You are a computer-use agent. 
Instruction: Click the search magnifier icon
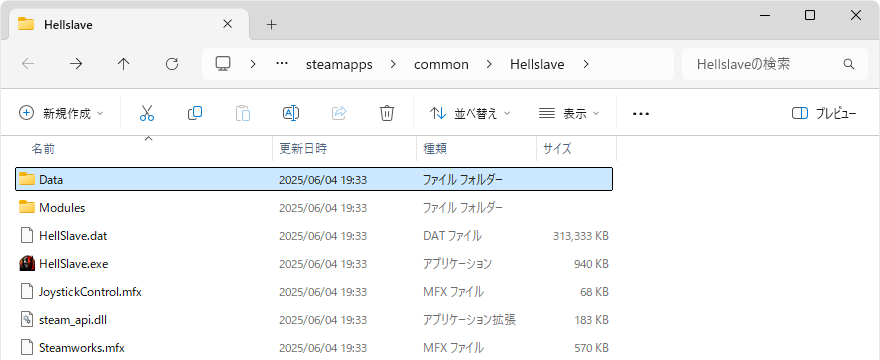pyautogui.click(x=849, y=64)
